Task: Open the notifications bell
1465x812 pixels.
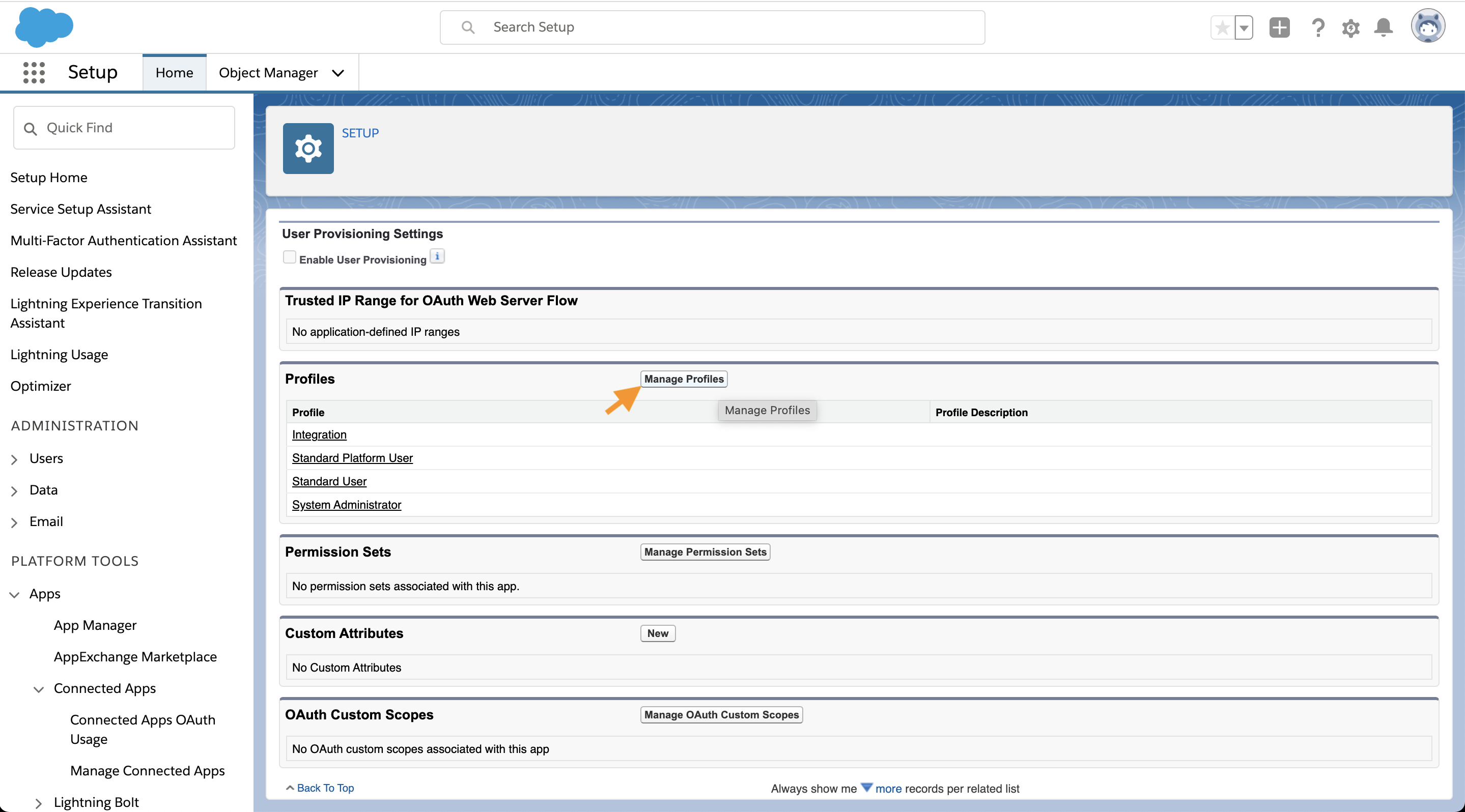Action: (x=1383, y=27)
